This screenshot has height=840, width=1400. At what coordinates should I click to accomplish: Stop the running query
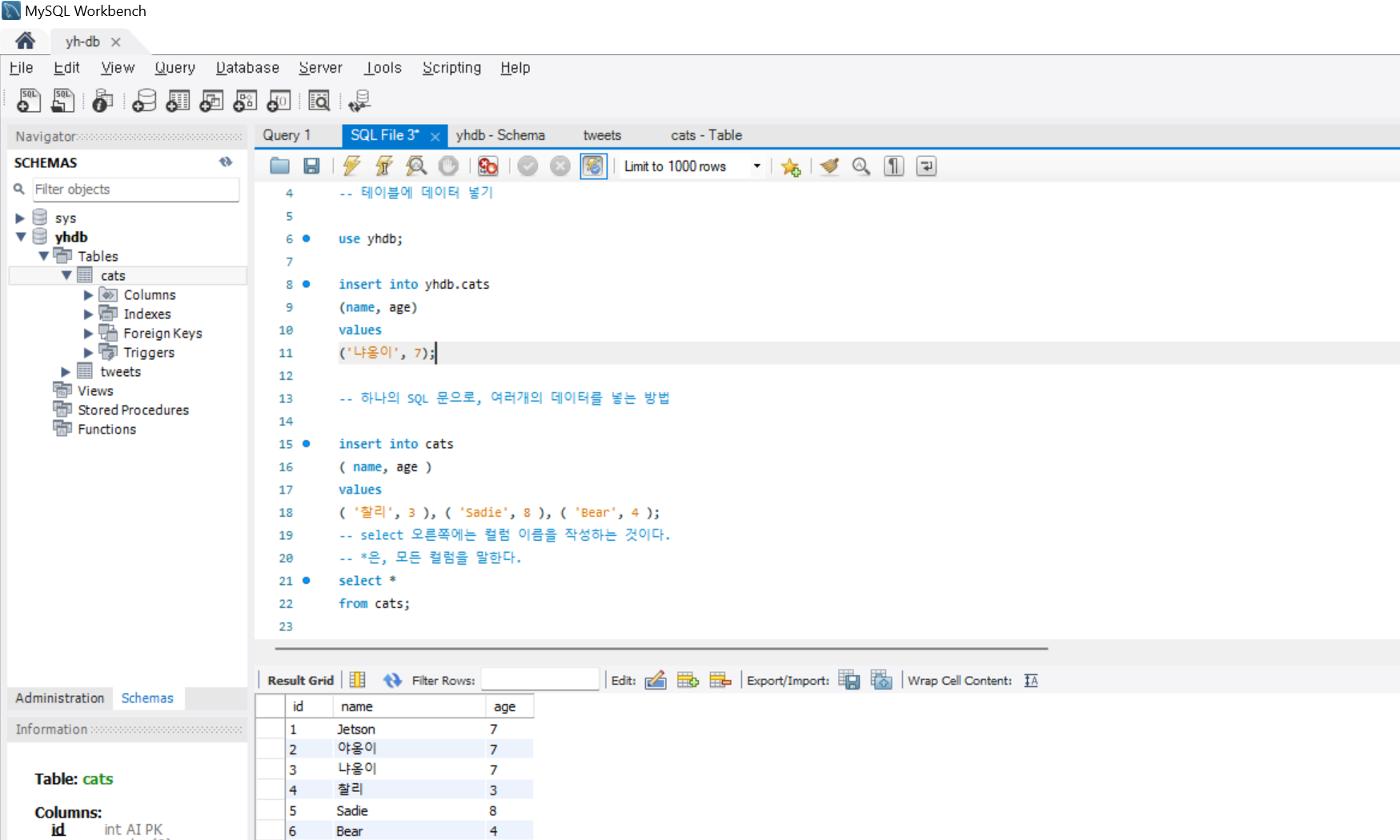click(448, 166)
